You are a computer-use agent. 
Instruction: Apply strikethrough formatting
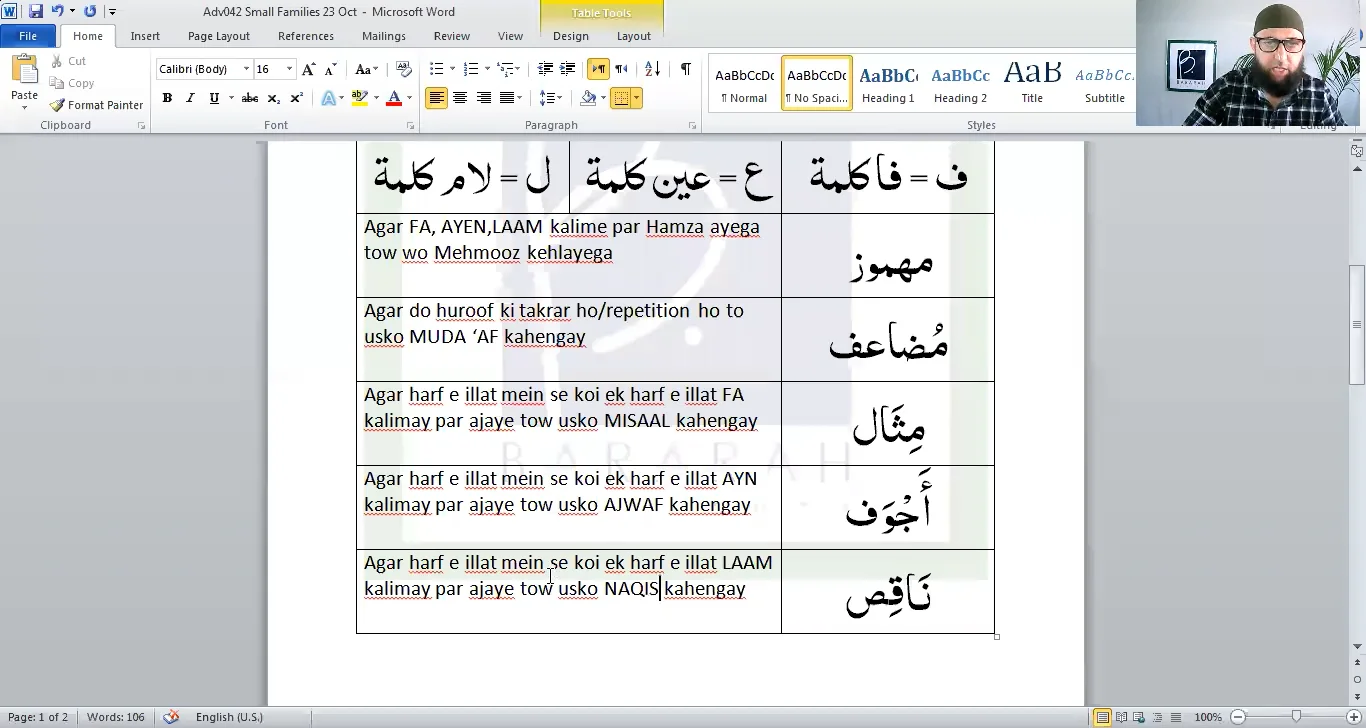[250, 98]
